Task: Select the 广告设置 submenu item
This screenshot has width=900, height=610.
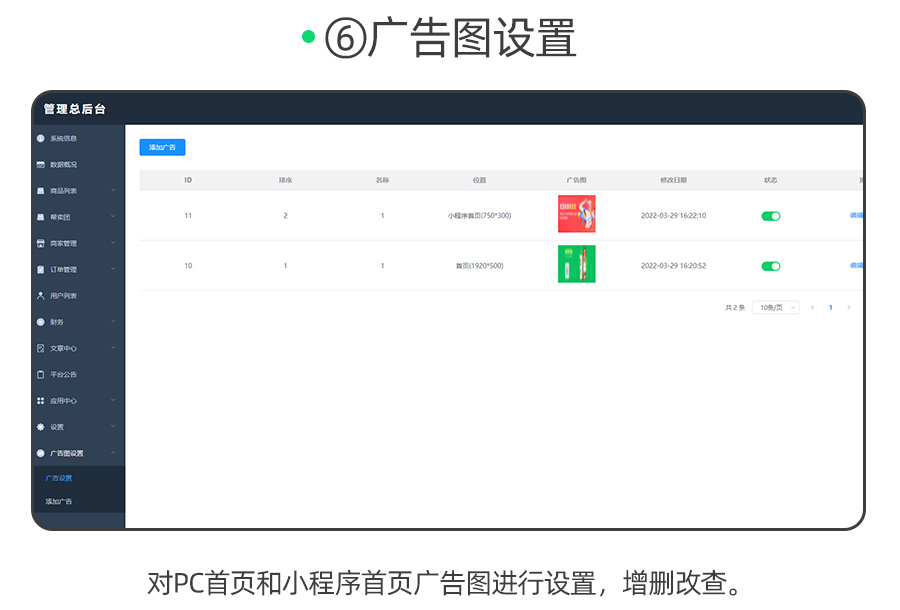Action: click(x=59, y=478)
